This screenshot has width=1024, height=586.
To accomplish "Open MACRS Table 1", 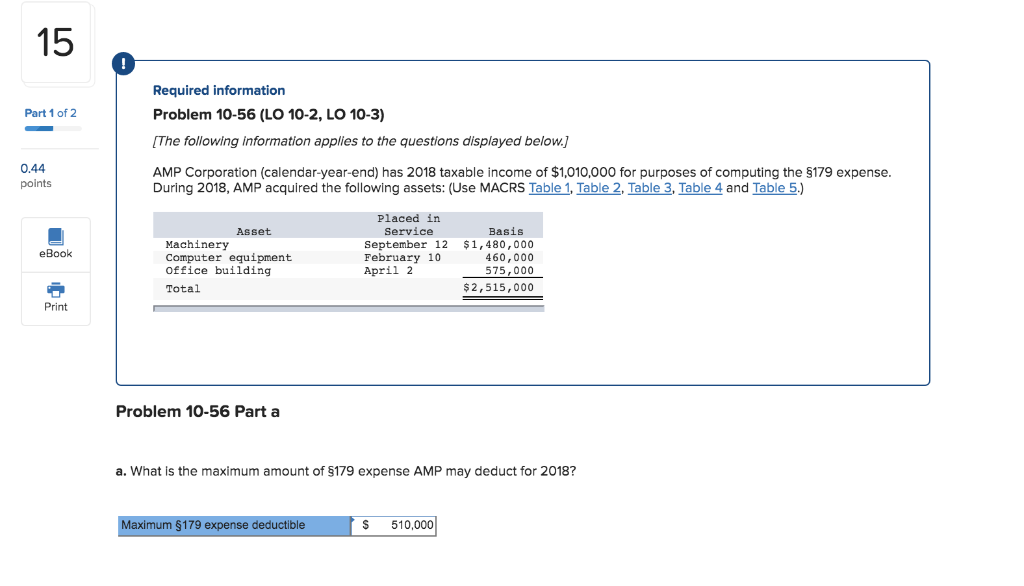I will click(x=548, y=187).
